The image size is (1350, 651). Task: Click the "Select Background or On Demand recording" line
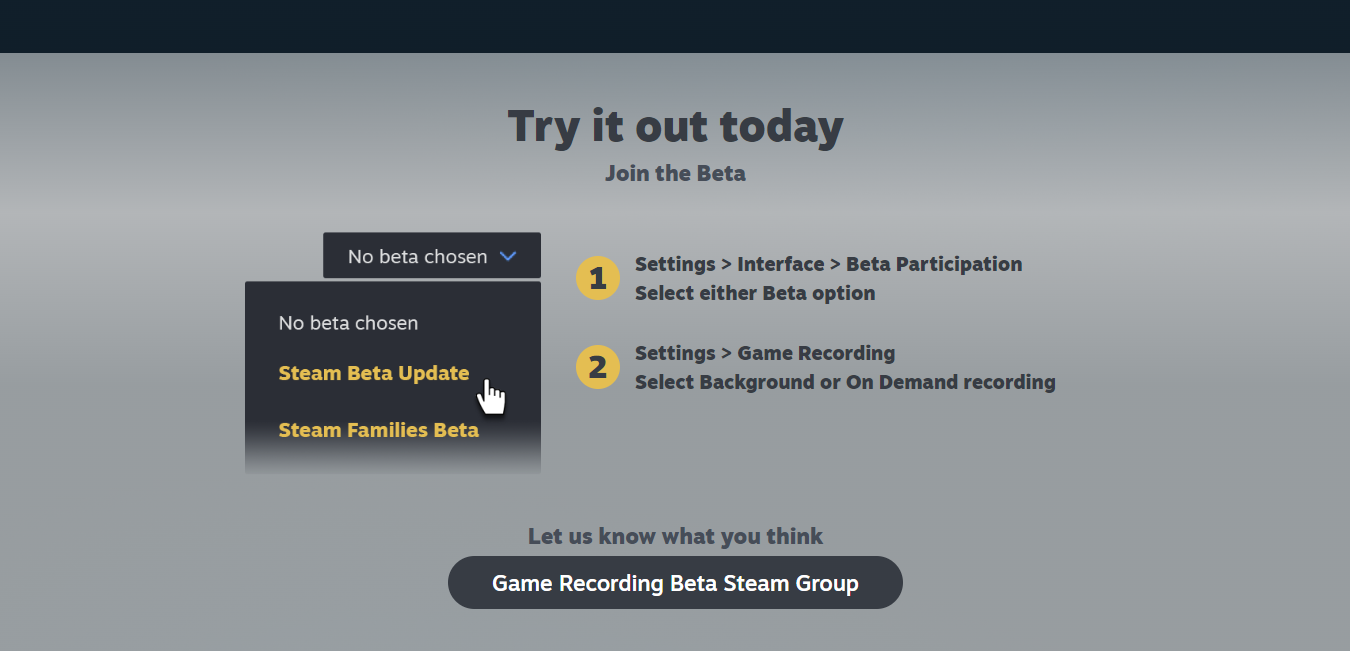(845, 382)
